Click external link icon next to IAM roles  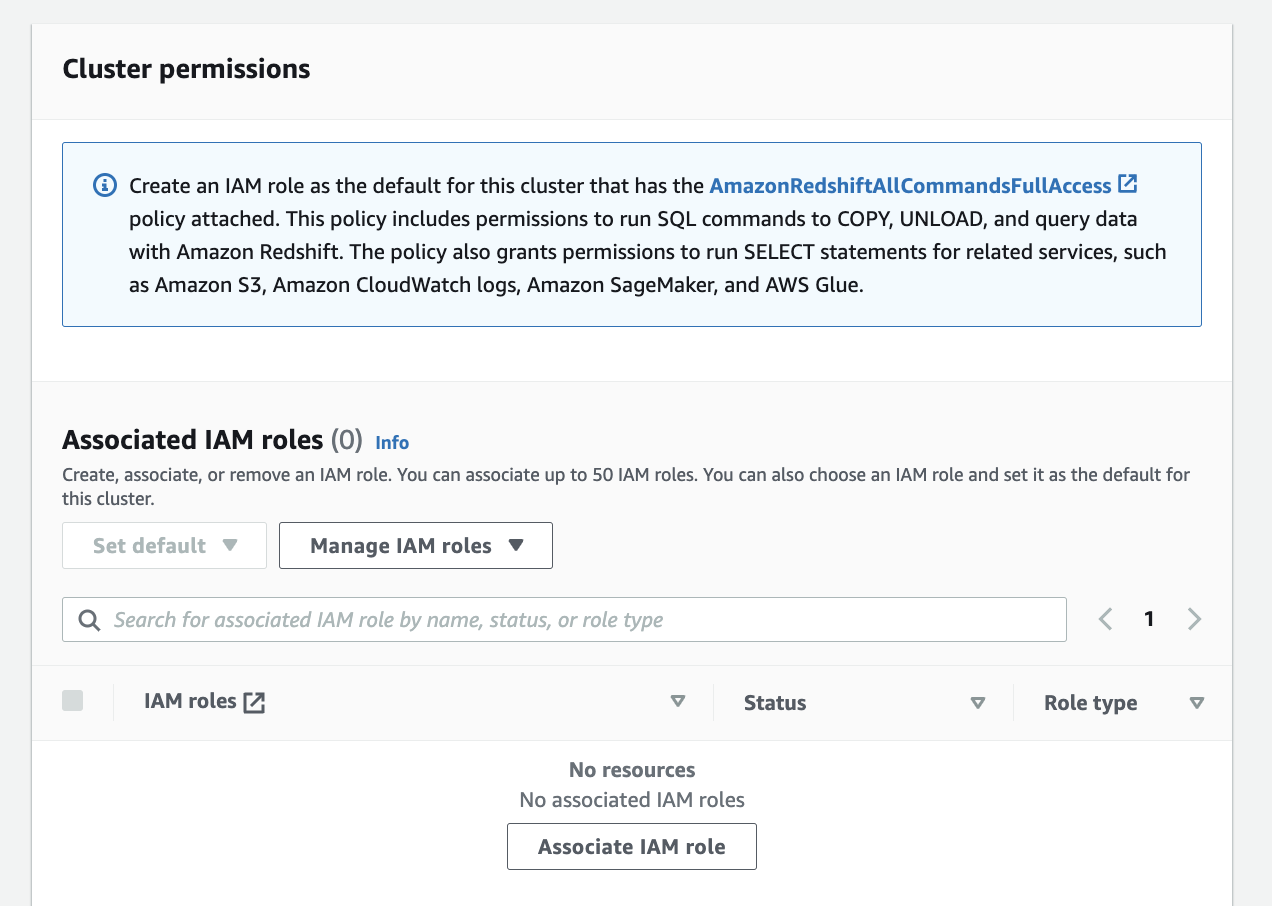[255, 703]
